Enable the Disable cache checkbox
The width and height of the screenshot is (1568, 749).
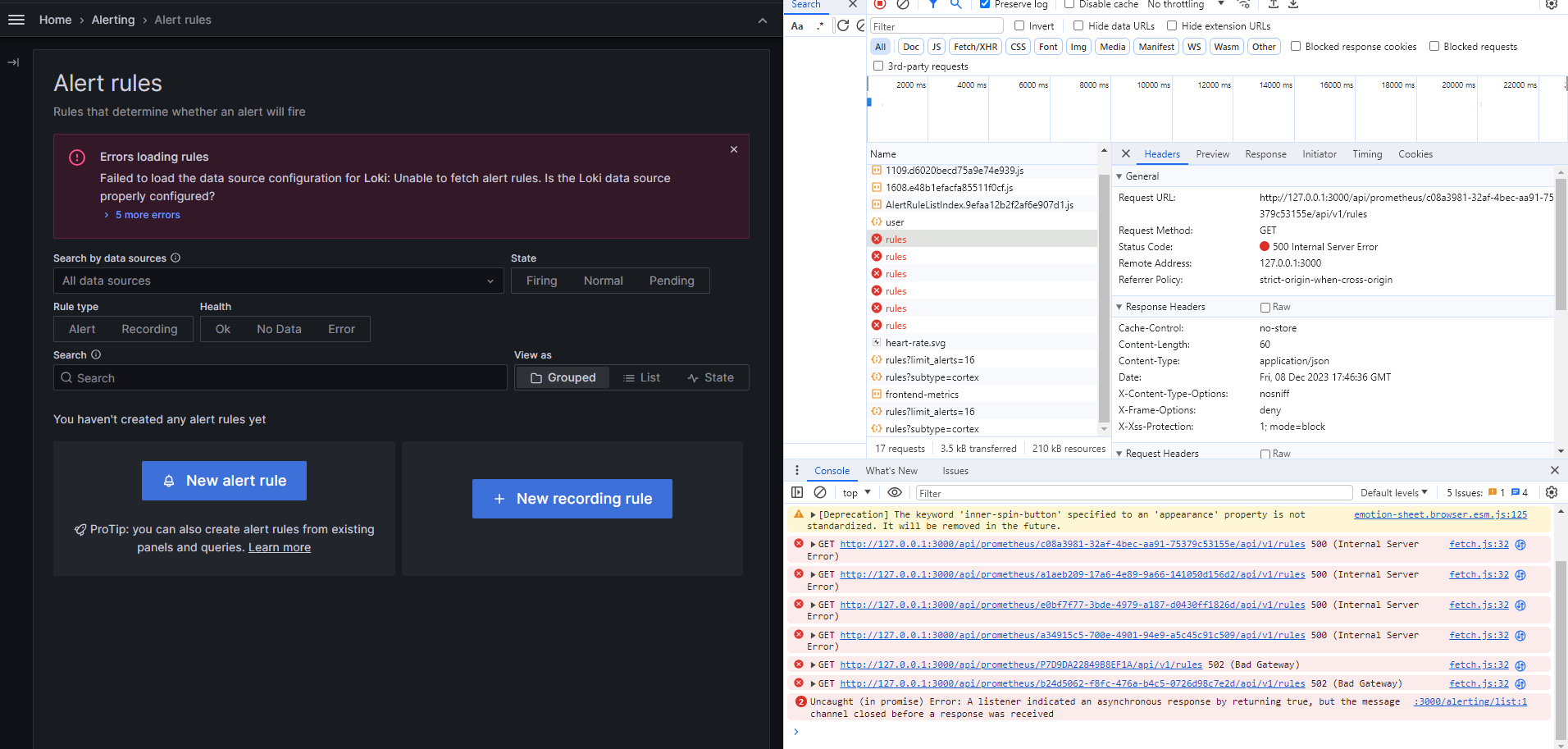pyautogui.click(x=1069, y=4)
